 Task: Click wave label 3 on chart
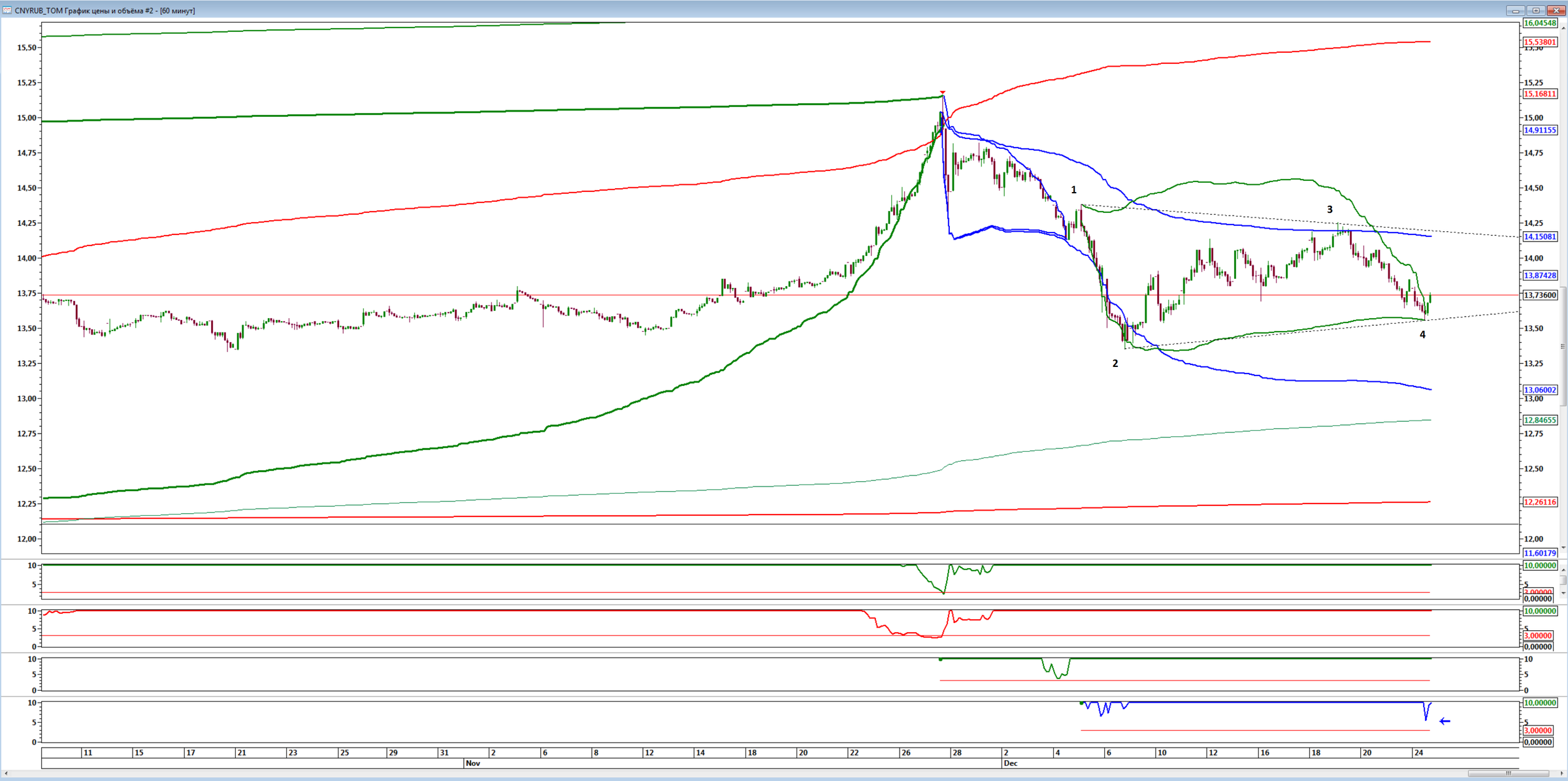[1330, 210]
